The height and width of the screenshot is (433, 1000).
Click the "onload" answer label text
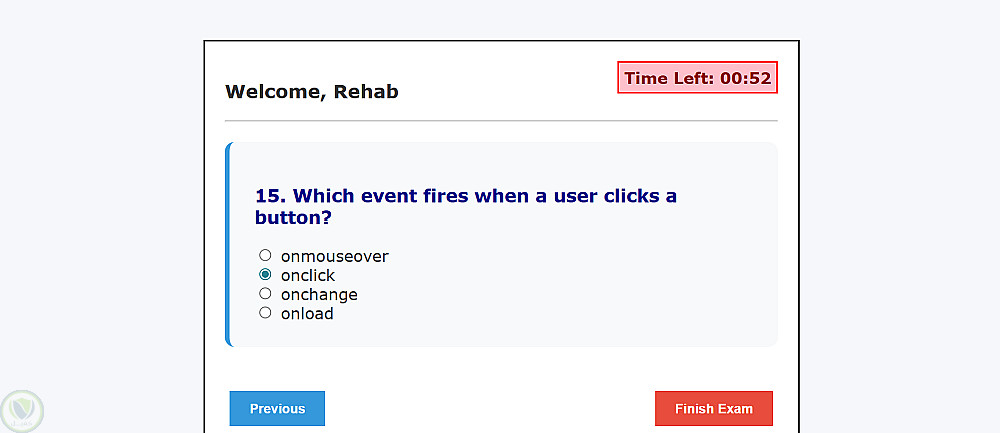307,313
